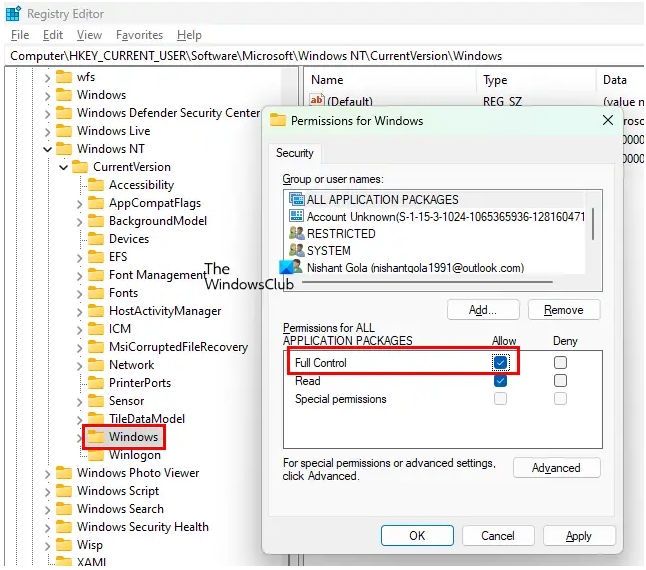Image resolution: width=646 pixels, height=570 pixels.
Task: Confirm with the OK button
Action: pyautogui.click(x=417, y=535)
